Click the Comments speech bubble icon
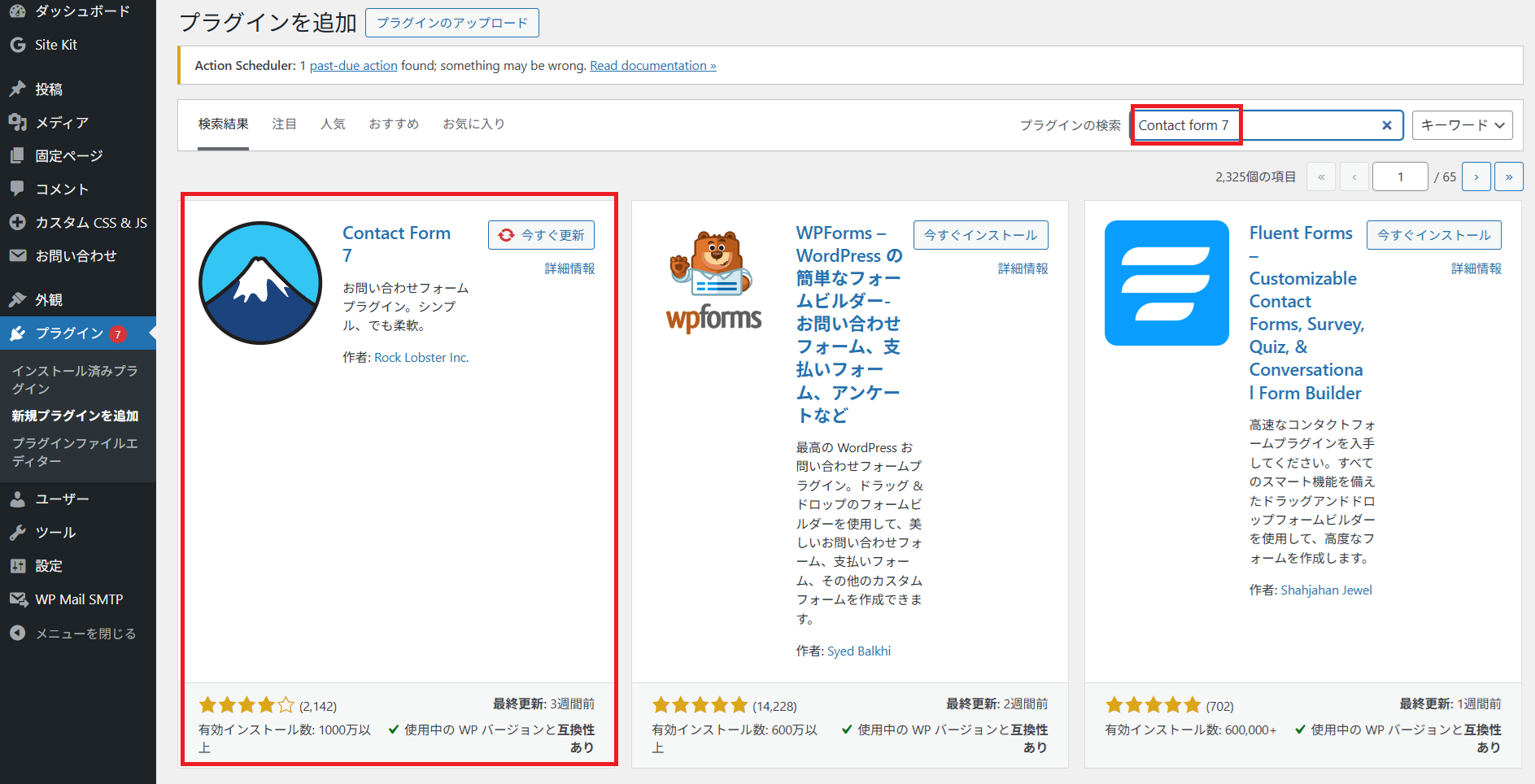 [18, 189]
